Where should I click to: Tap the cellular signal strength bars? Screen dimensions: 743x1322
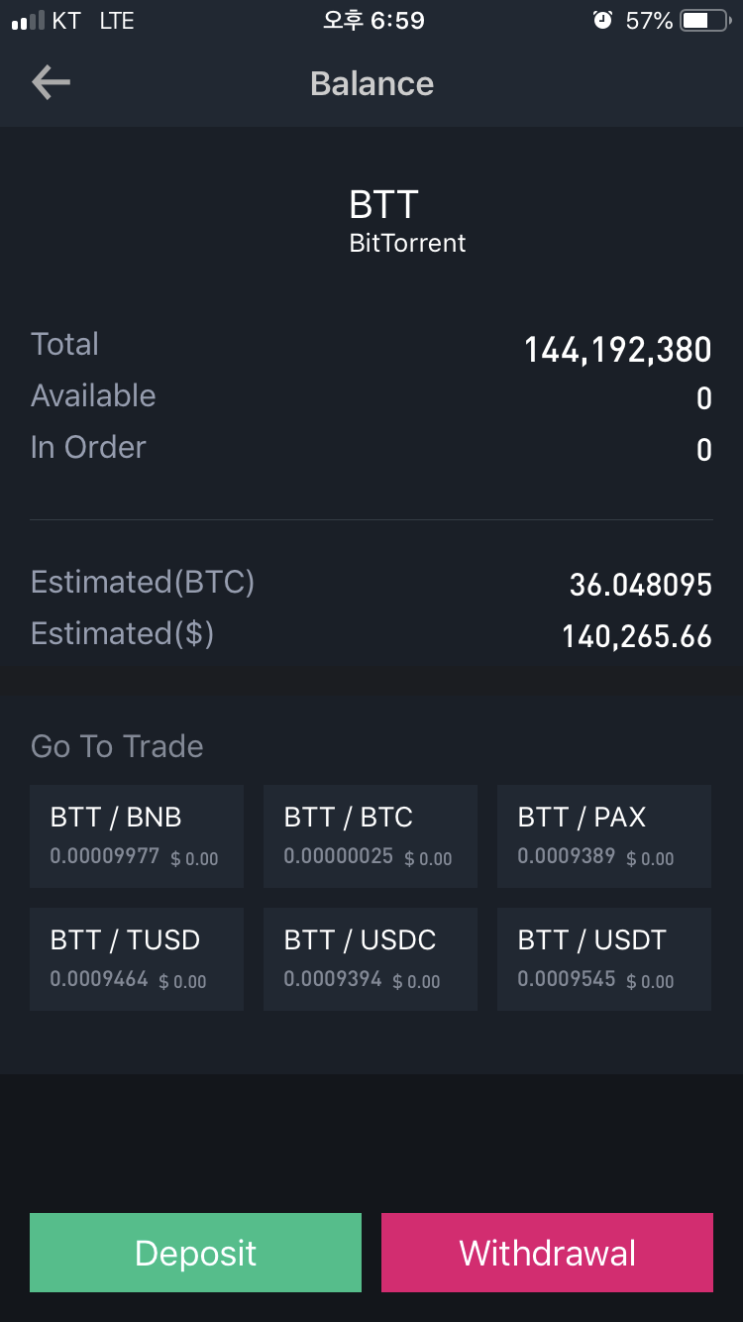(28, 21)
